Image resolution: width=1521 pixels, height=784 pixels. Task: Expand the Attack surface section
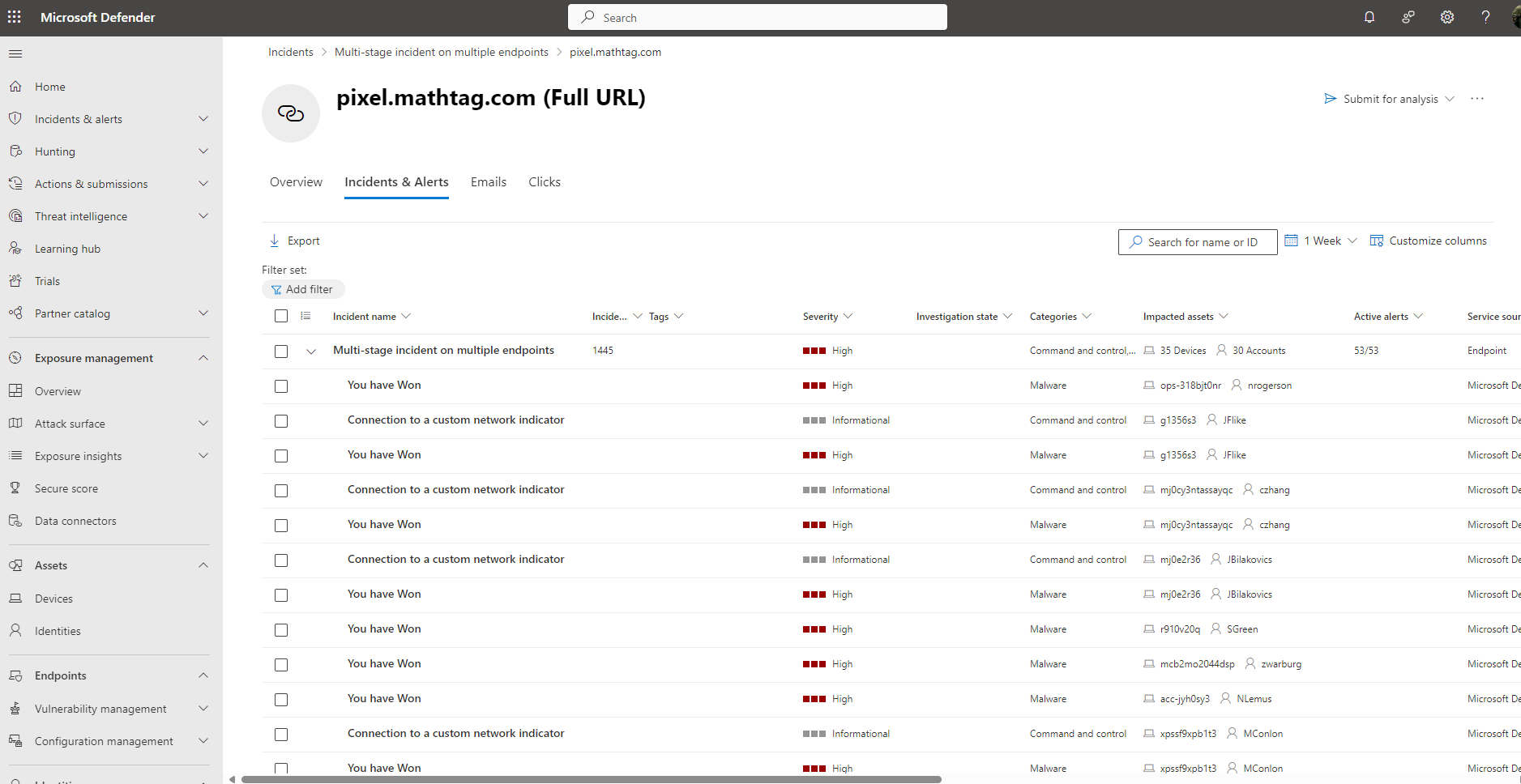point(203,424)
